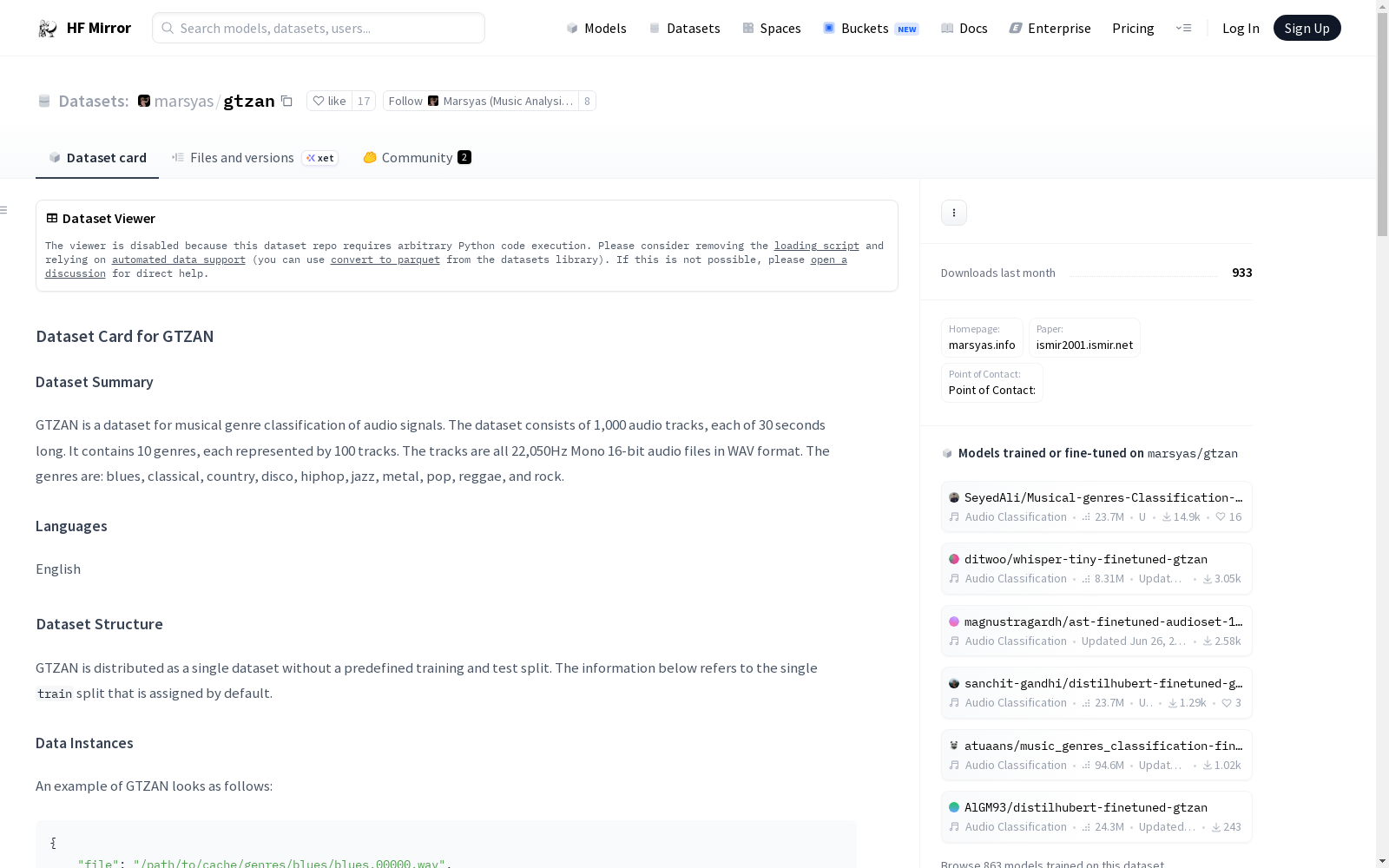Open SeyedAli/Musical-genres-Classification model card

click(1096, 507)
